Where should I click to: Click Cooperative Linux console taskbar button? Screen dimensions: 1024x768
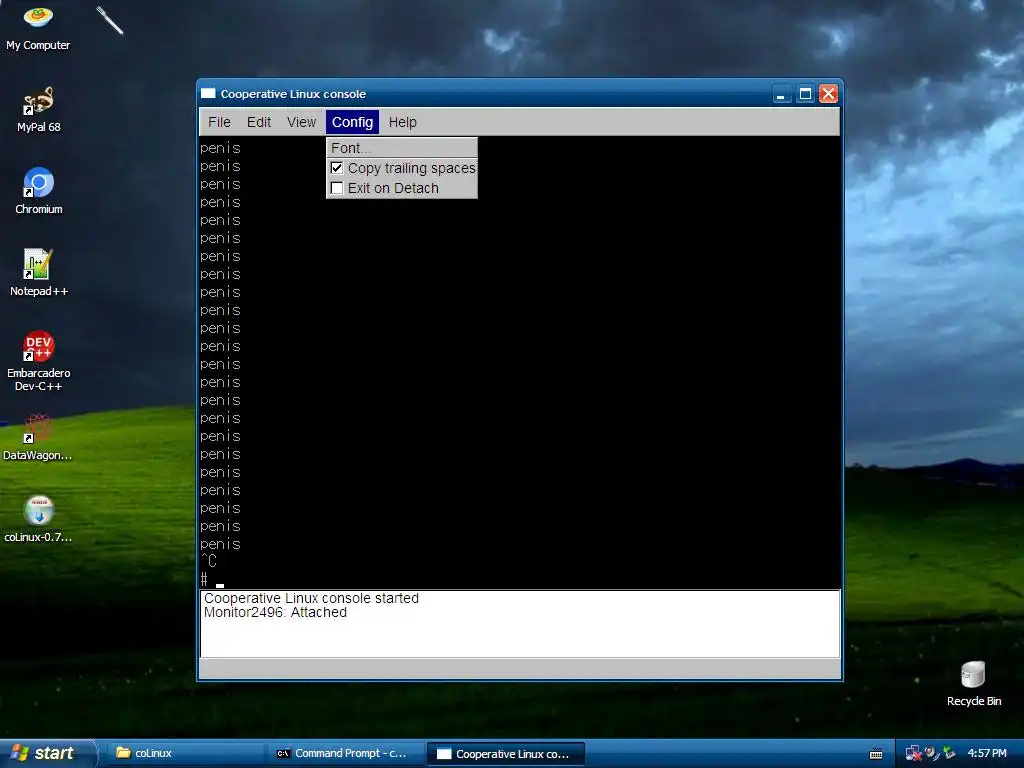tap(505, 754)
